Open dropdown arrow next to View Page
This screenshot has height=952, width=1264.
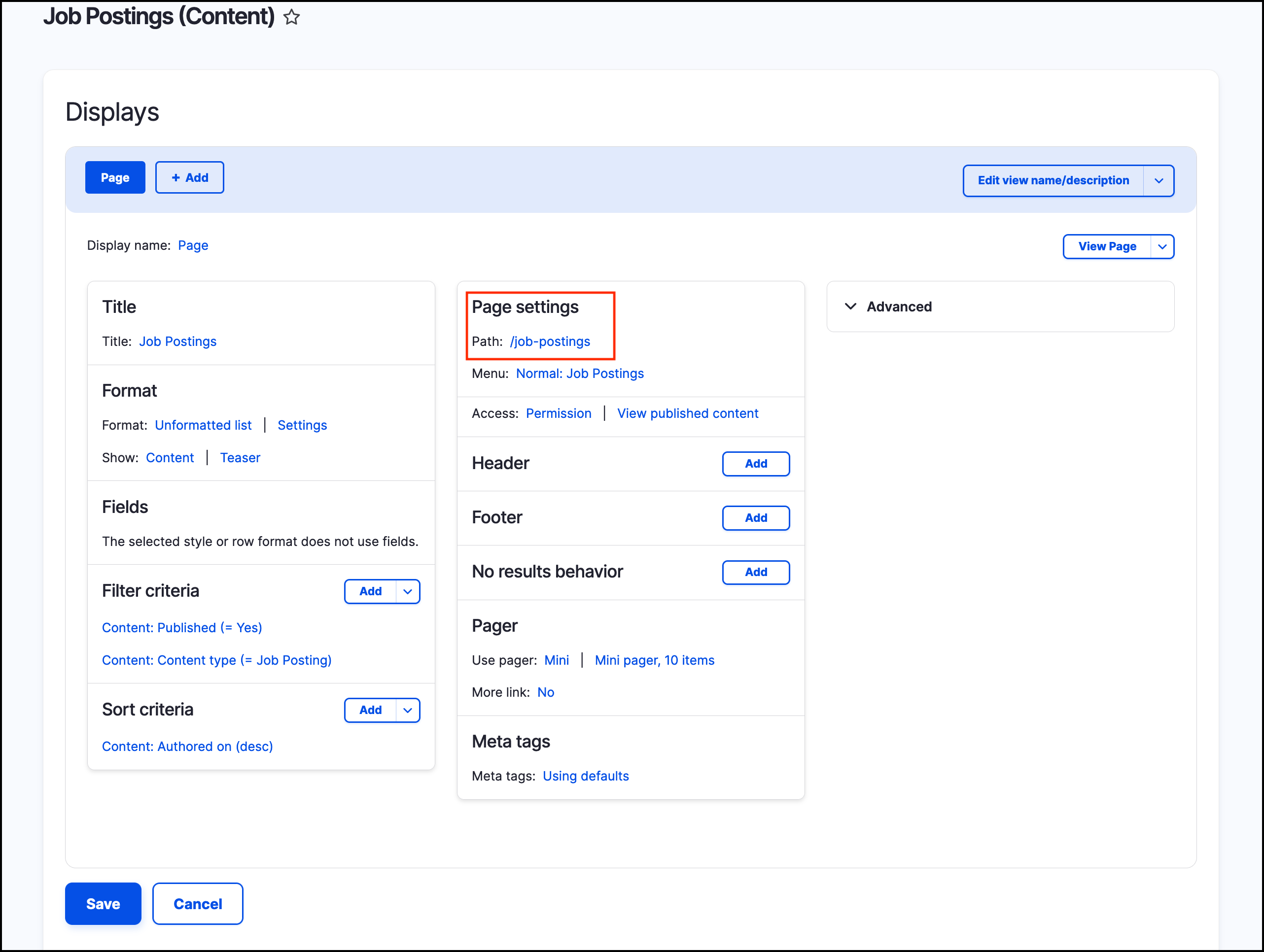click(x=1162, y=247)
